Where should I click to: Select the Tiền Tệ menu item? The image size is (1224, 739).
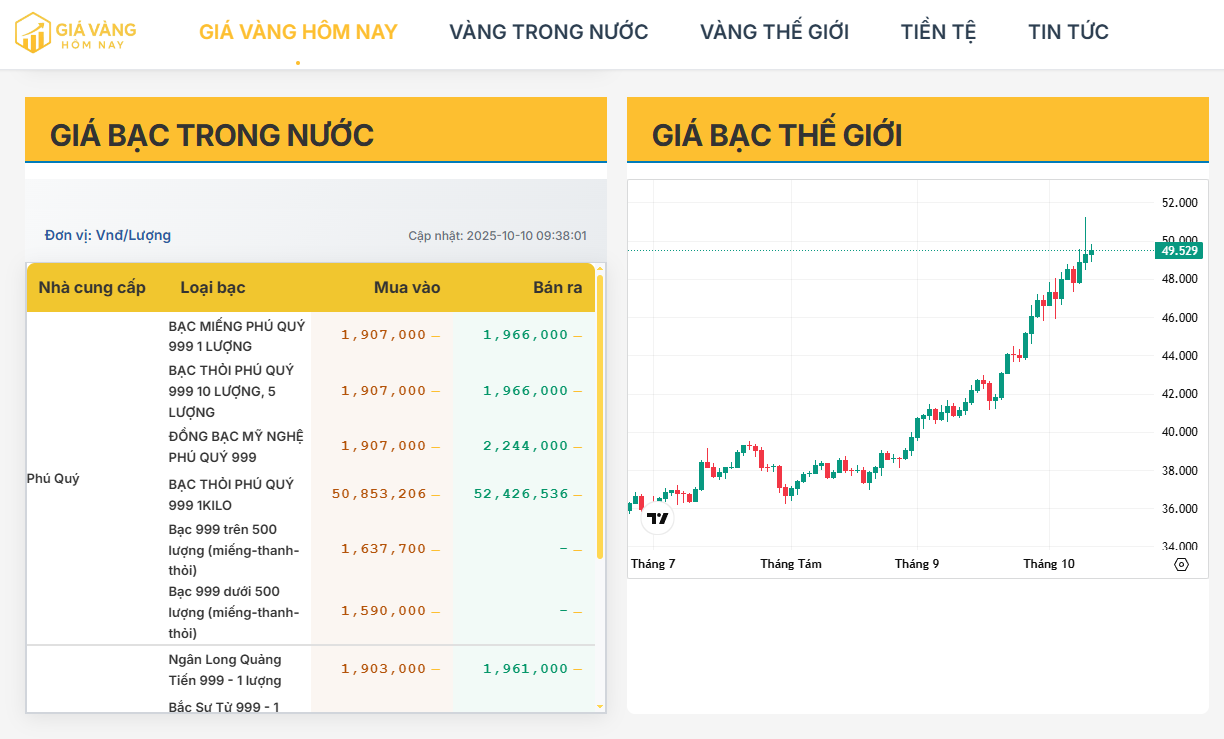938,32
